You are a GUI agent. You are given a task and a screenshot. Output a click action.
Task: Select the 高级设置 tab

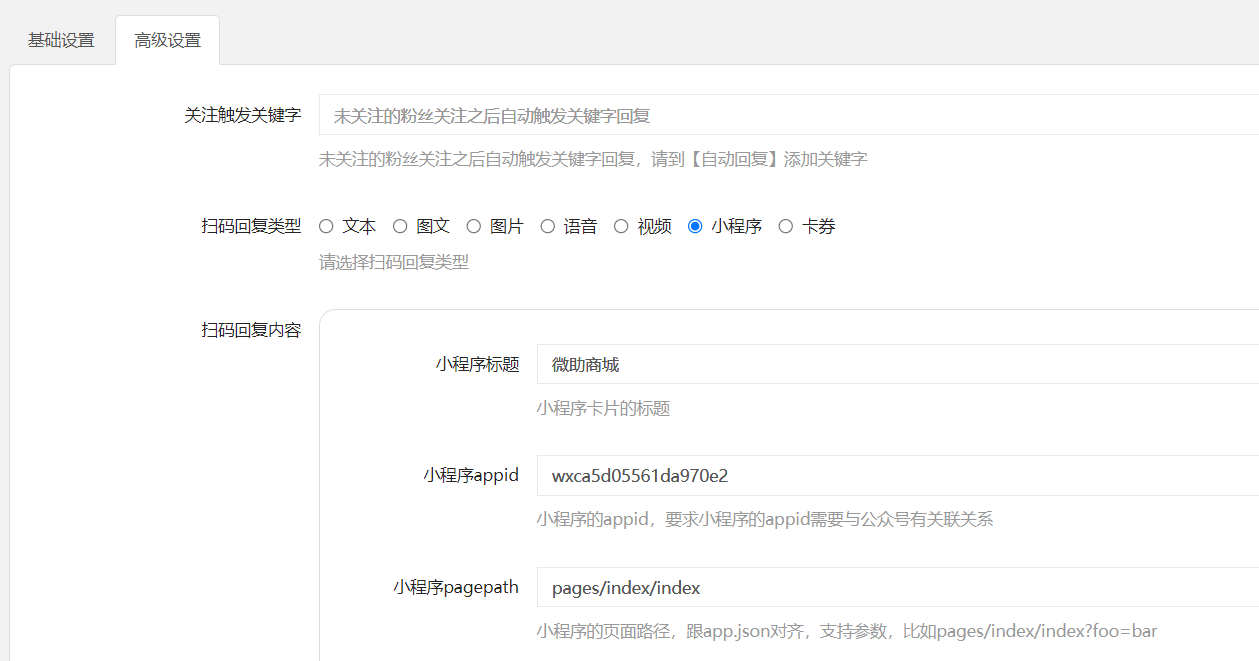pos(167,40)
